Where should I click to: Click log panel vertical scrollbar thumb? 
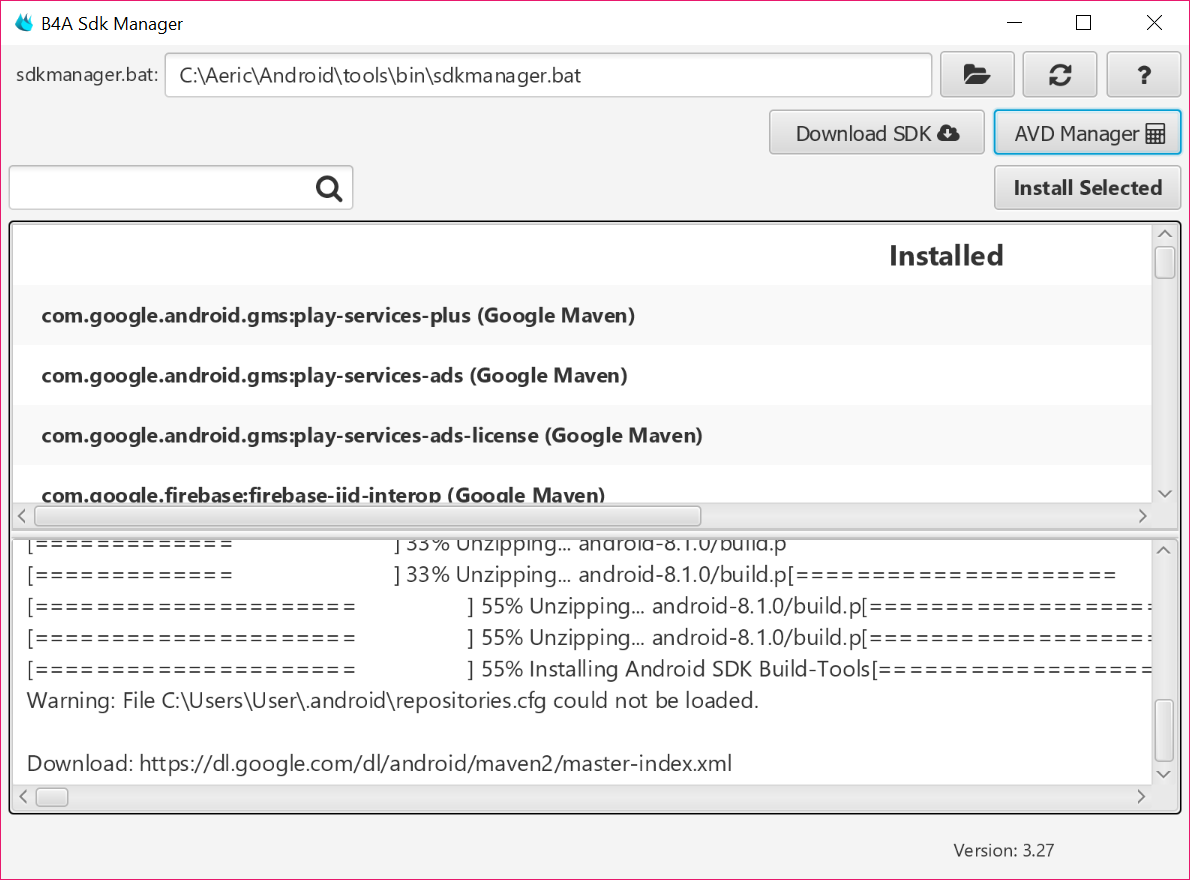pos(1164,730)
